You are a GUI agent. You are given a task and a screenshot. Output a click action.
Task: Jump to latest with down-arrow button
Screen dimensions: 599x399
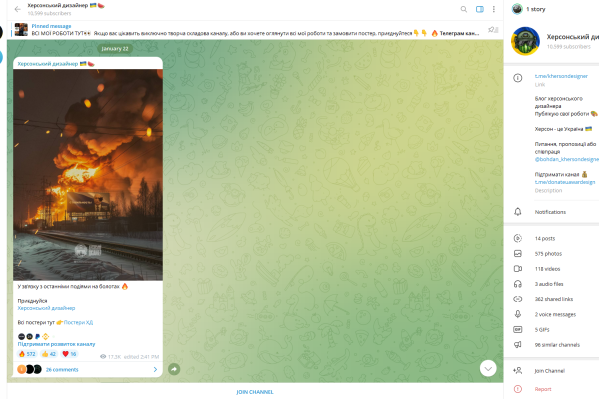point(488,368)
